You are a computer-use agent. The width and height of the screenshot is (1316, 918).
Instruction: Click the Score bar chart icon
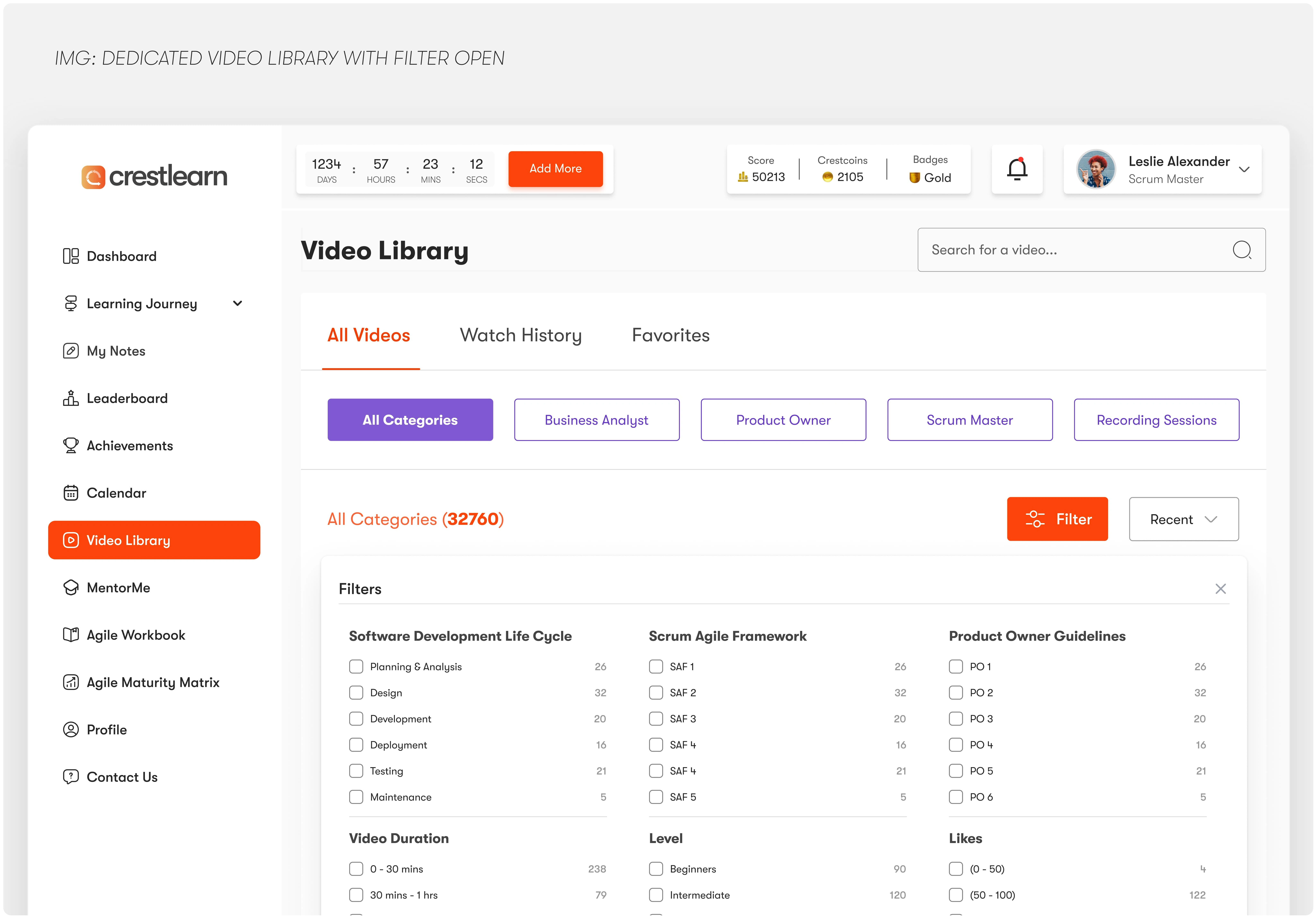pyautogui.click(x=743, y=177)
